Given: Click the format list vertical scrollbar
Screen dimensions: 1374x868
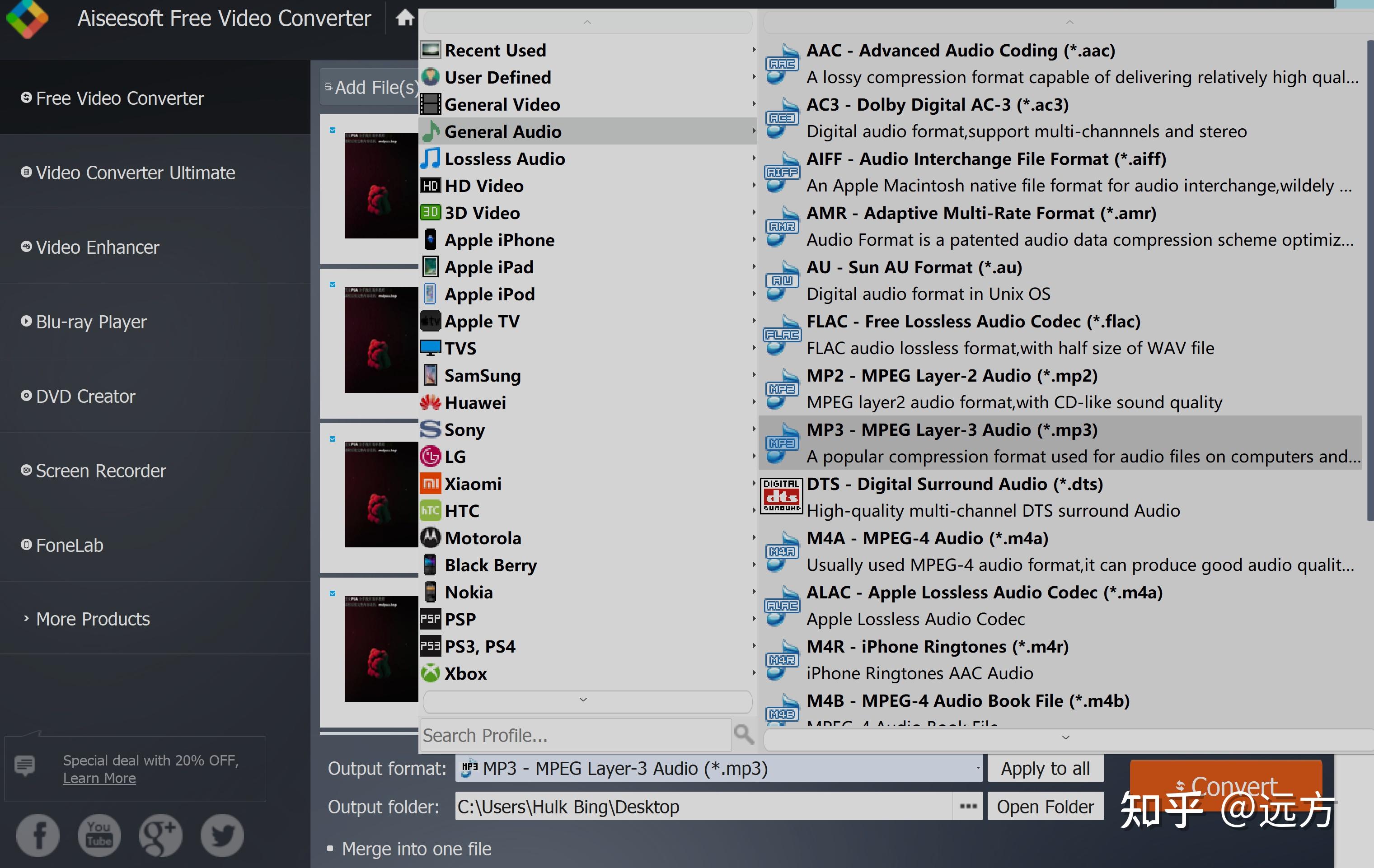Looking at the screenshot, I should tap(1370, 280).
